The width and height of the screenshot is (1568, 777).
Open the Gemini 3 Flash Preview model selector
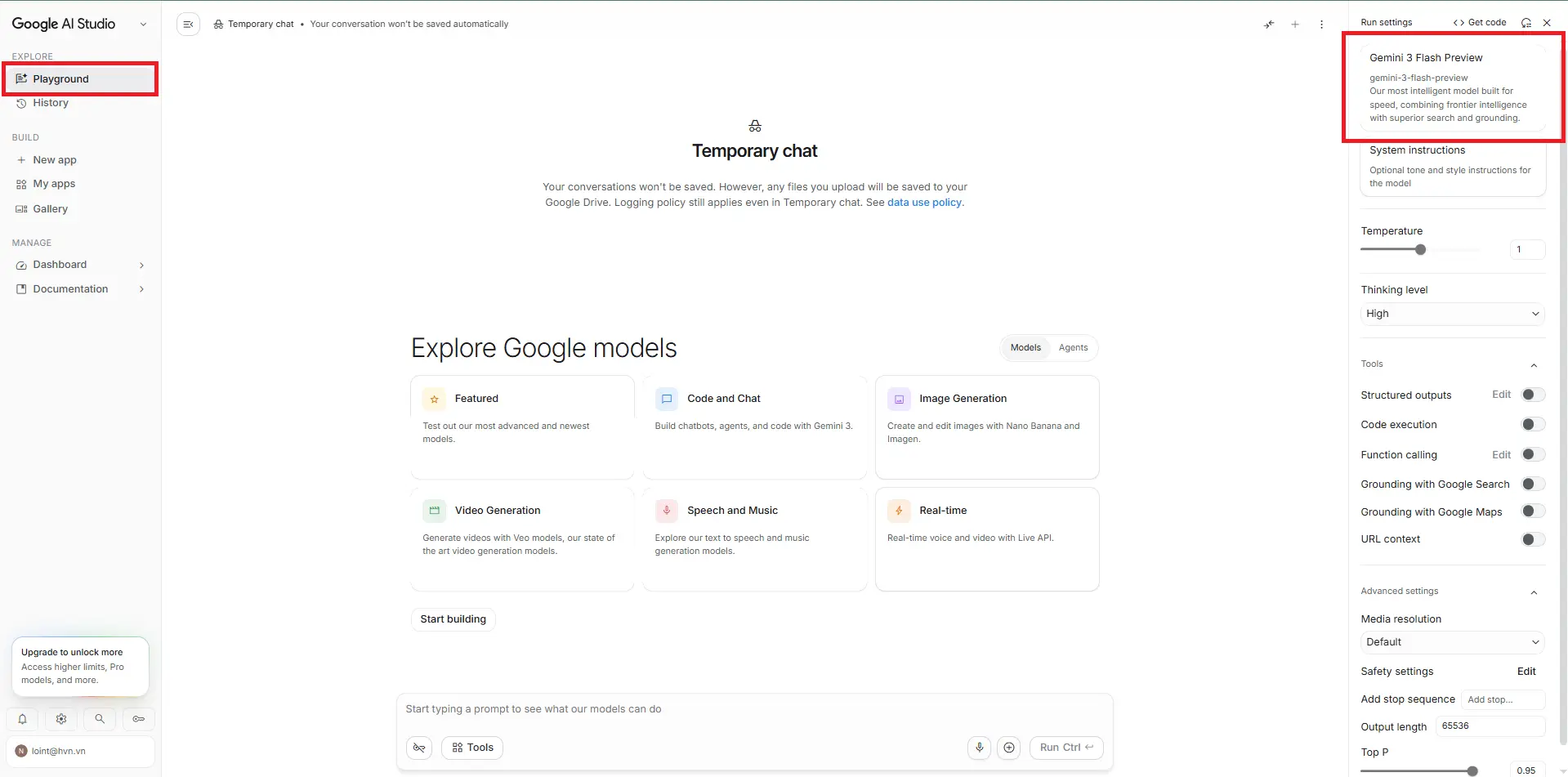coord(1453,87)
